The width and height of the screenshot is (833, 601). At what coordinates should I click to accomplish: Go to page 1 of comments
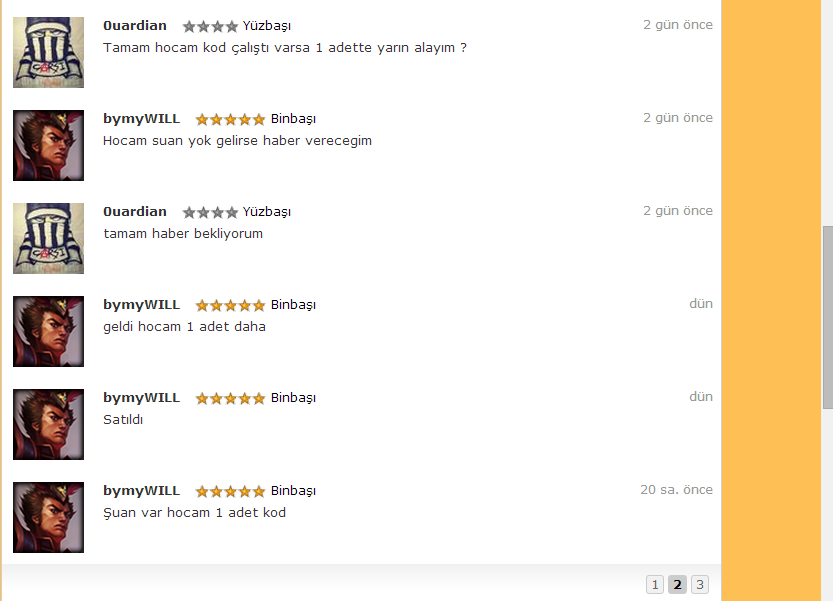(654, 585)
